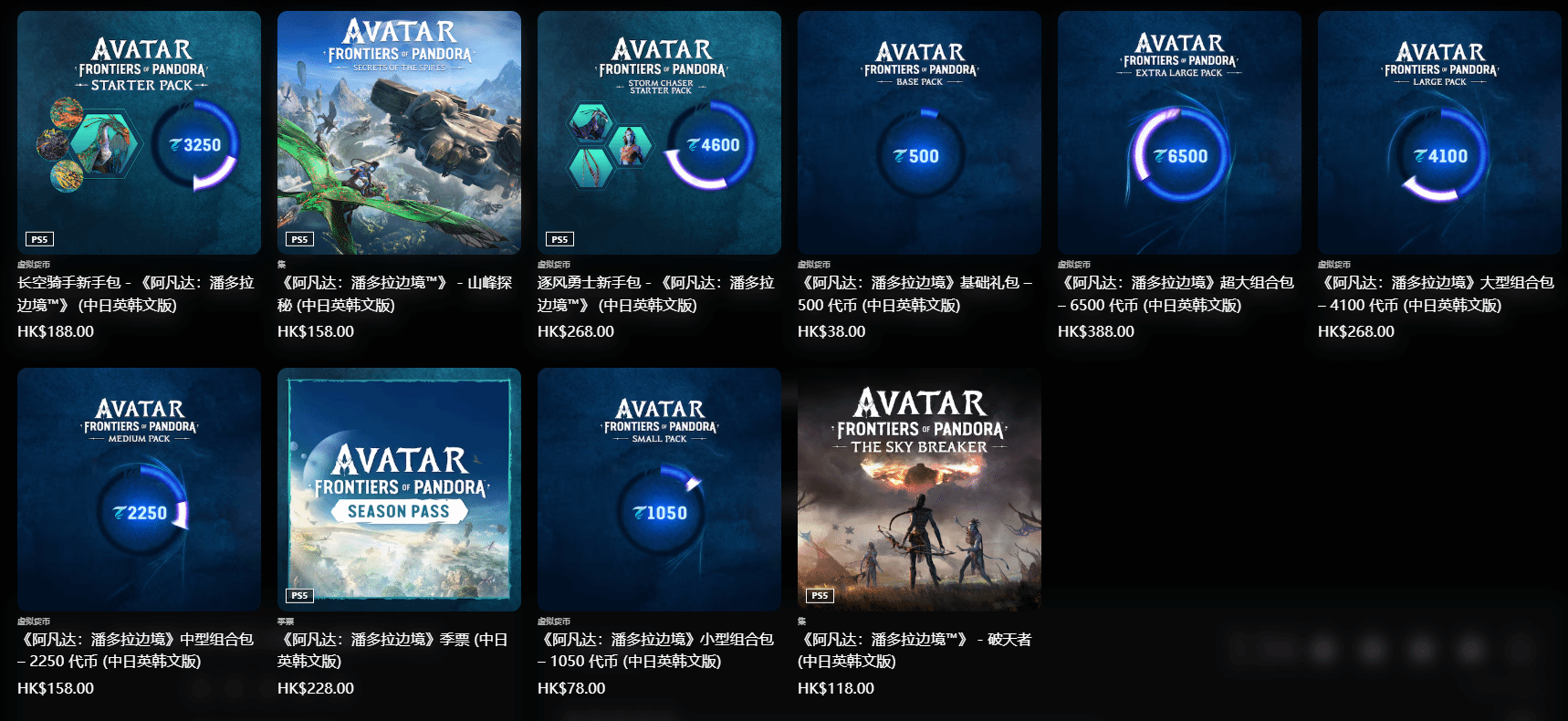Open The Sky Breaker cover art
The height and width of the screenshot is (721, 1568).
point(919,489)
